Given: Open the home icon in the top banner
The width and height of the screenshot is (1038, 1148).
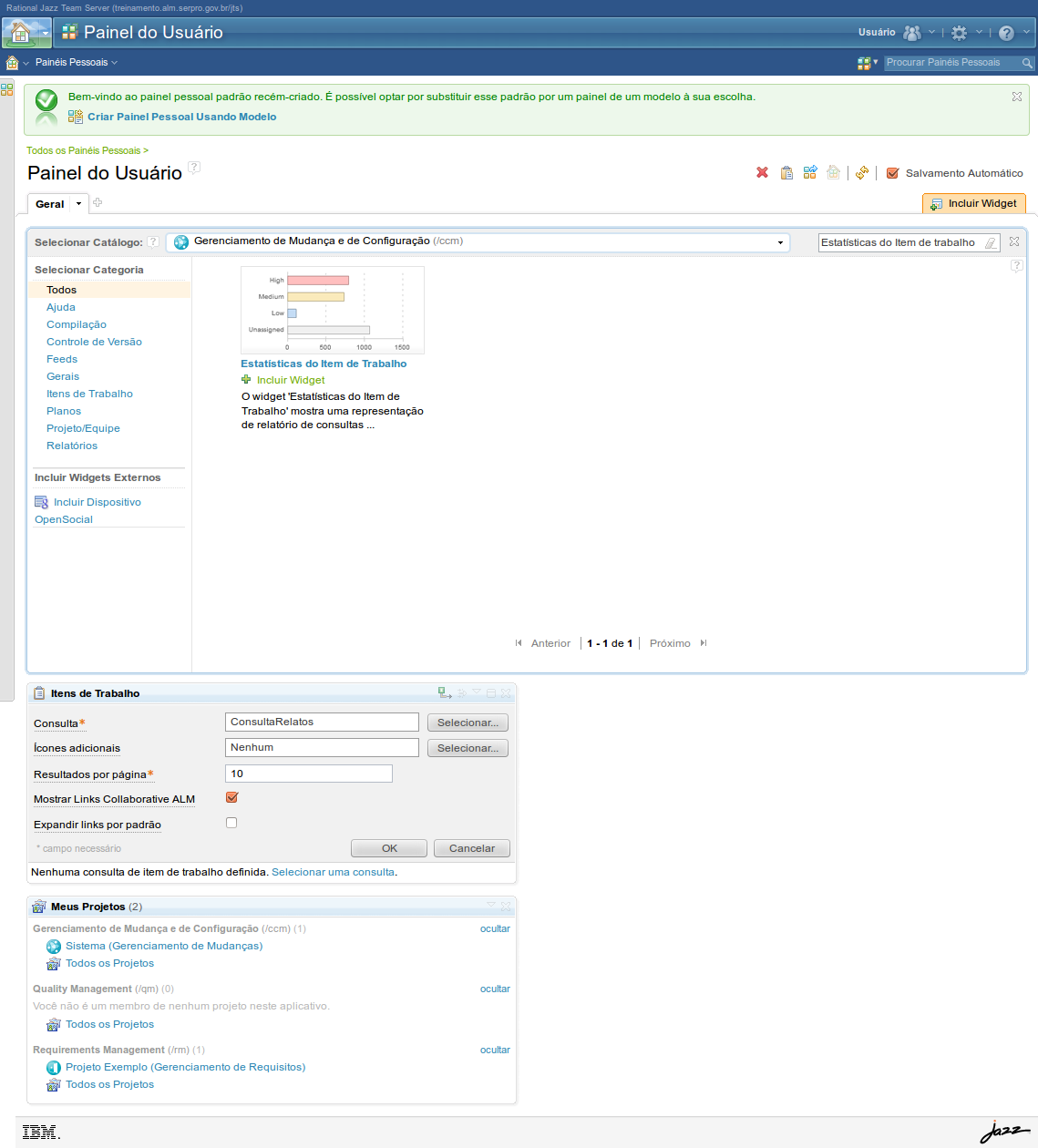Looking at the screenshot, I should point(20,33).
